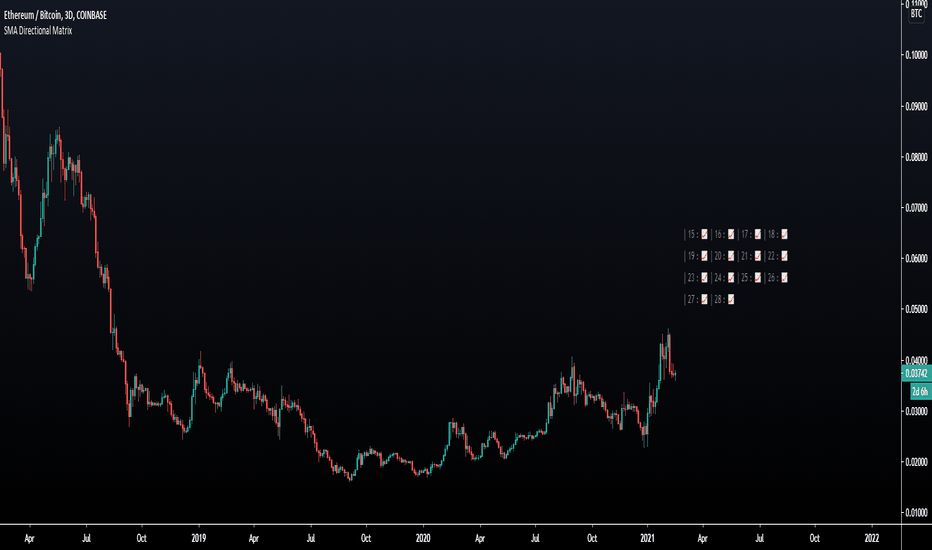Viewport: 932px width, 550px height.
Task: Click the chart-up icon next to 20
Action: click(x=731, y=256)
